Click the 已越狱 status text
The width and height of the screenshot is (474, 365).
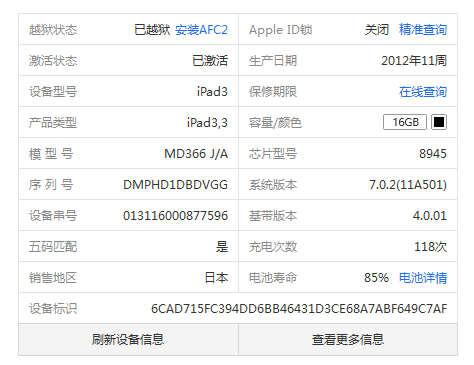click(x=152, y=30)
